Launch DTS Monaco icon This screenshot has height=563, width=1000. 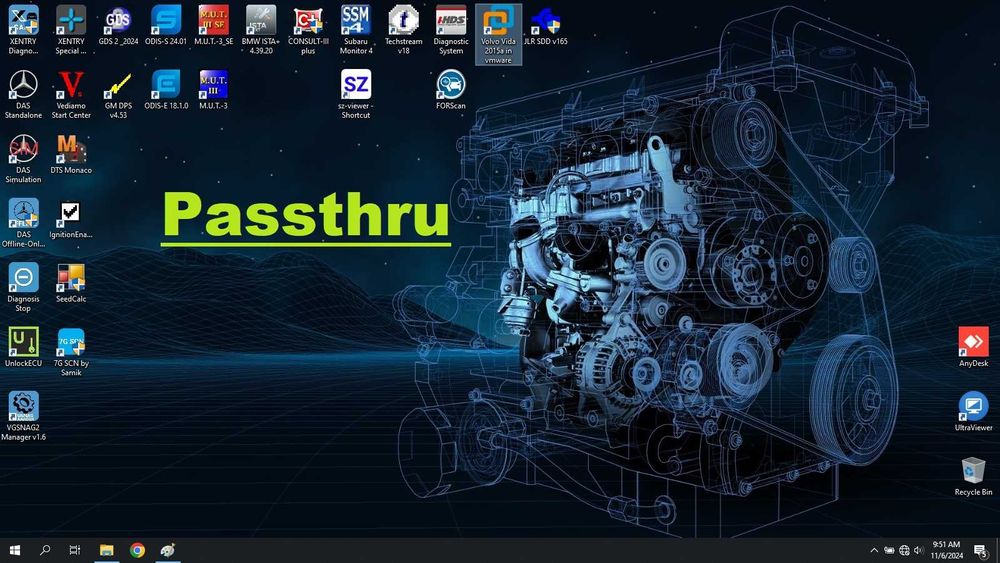pos(71,154)
